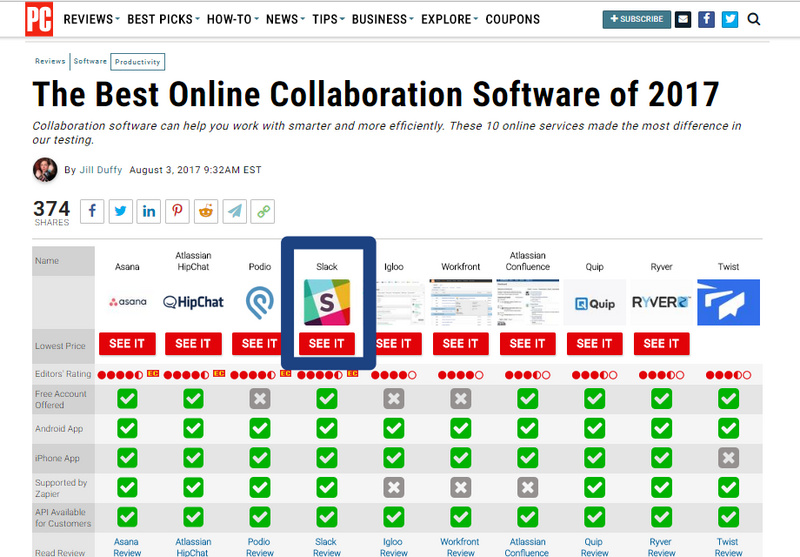The height and width of the screenshot is (557, 800).
Task: Share article on Facebook
Action: (92, 211)
